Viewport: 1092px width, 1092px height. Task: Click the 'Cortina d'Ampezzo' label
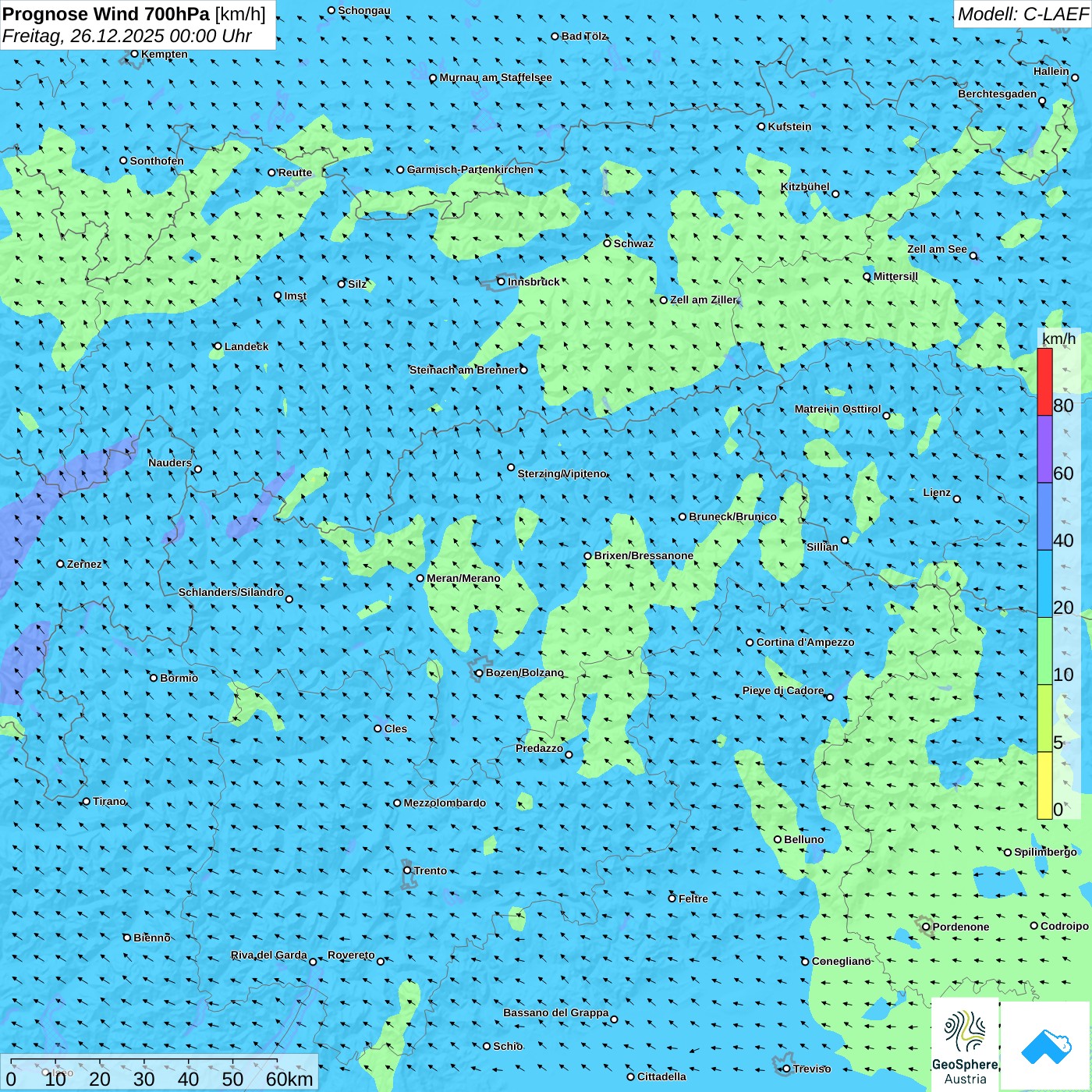pos(806,642)
